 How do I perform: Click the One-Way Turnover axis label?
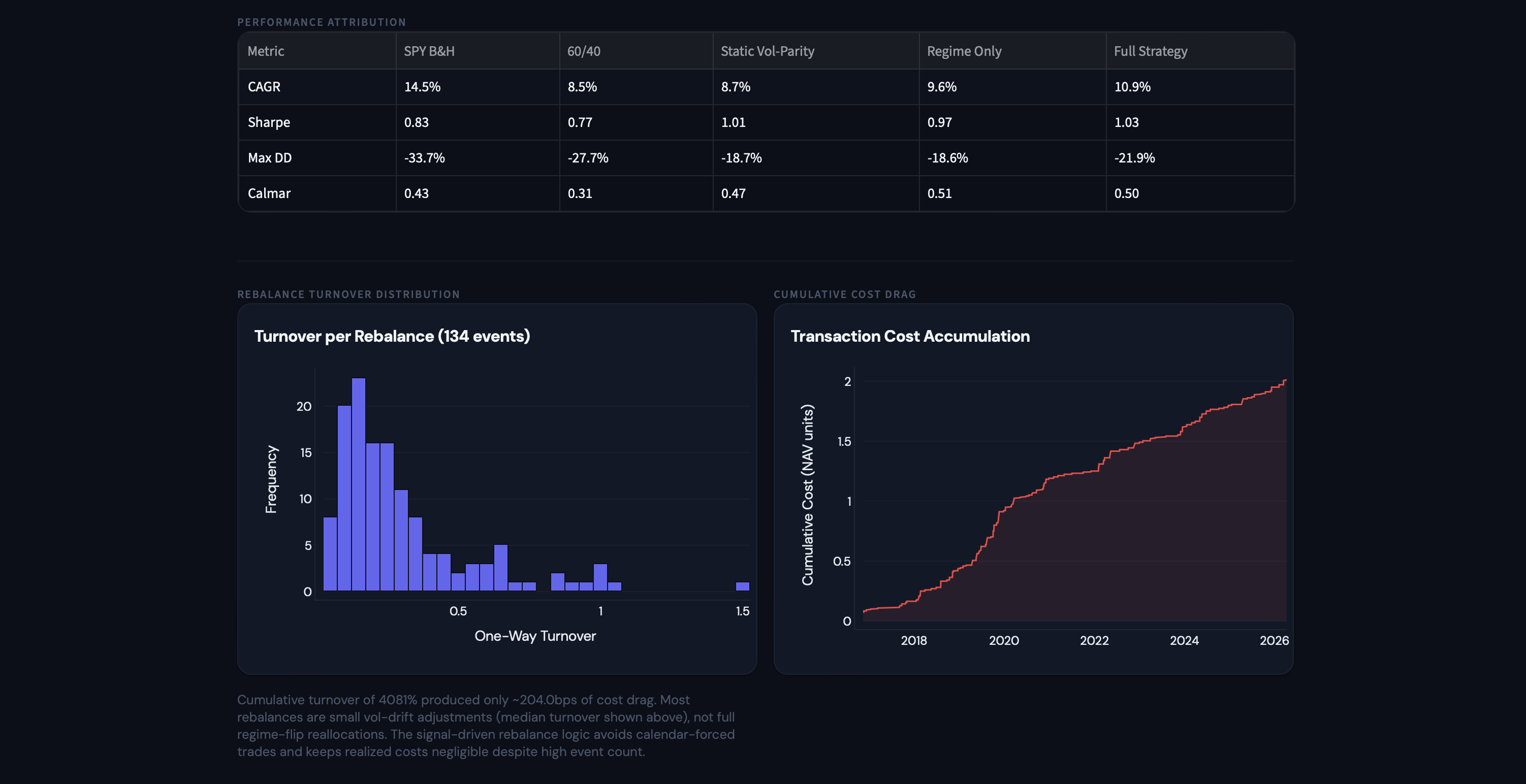tap(535, 635)
